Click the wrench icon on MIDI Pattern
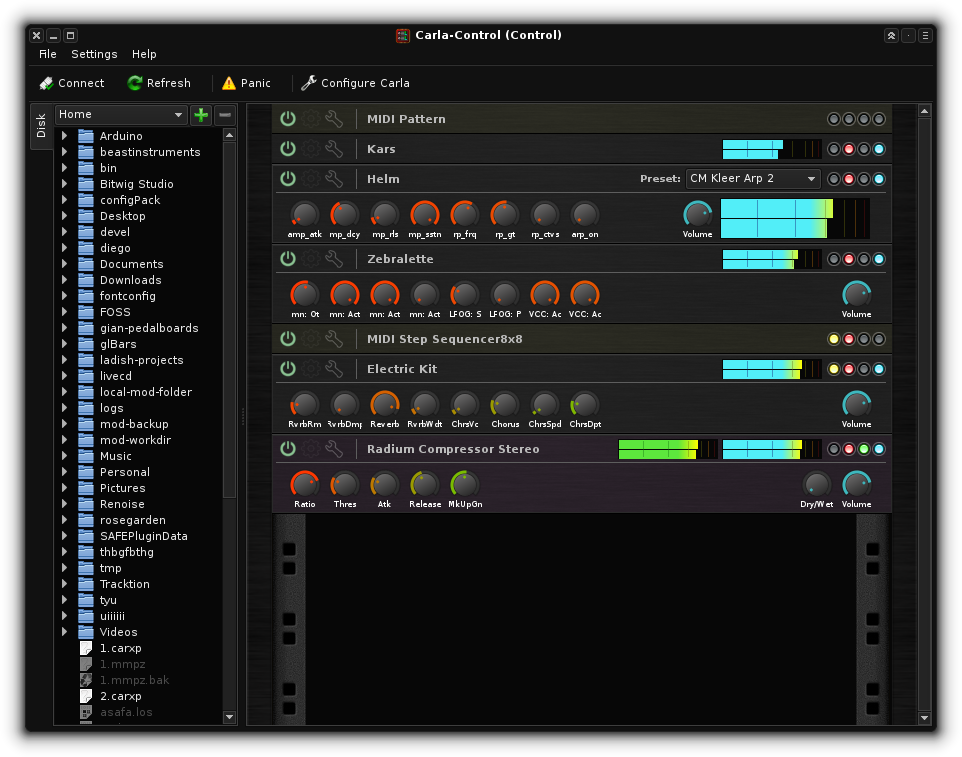Screen dimensions: 962x757 [334, 119]
